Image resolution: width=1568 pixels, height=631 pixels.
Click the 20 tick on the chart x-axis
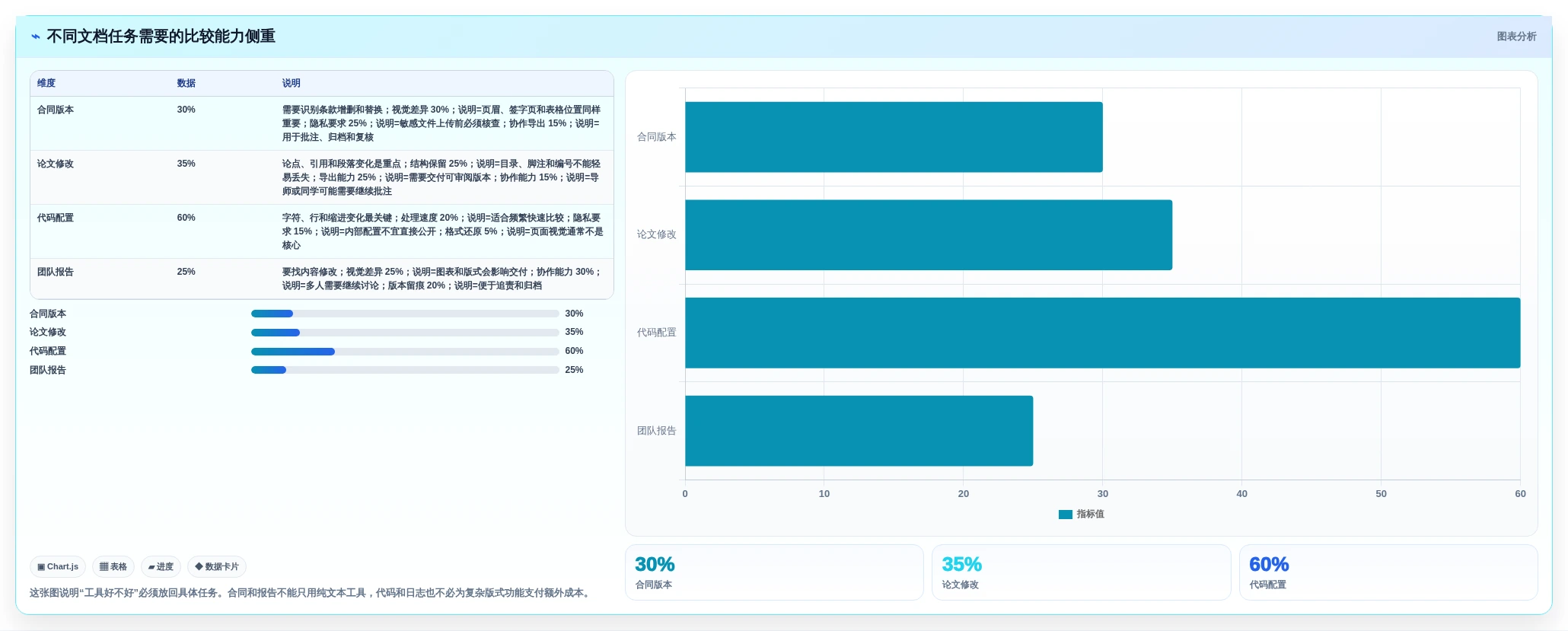pos(964,494)
